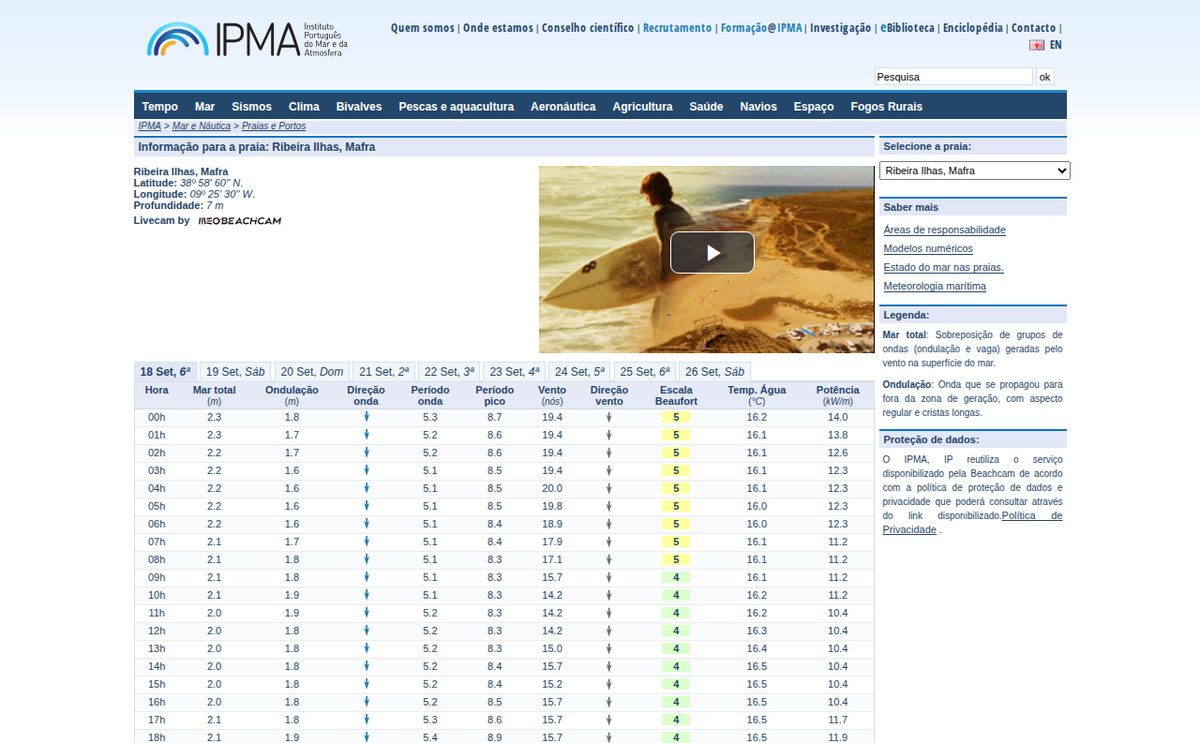This screenshot has height=743, width=1200.
Task: Open the Onde estamos link
Action: tap(498, 28)
